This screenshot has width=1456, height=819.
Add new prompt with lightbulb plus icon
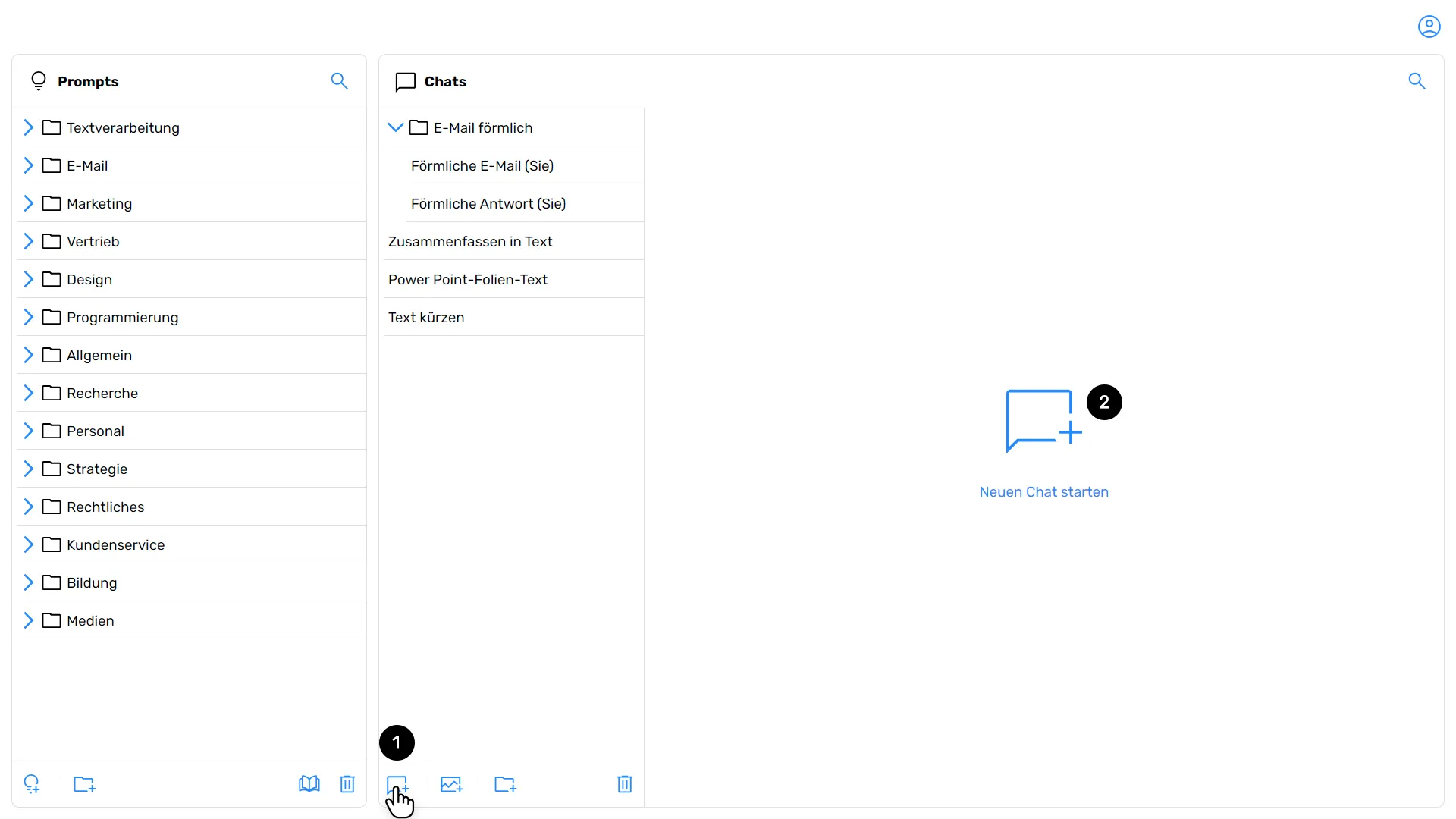(32, 784)
